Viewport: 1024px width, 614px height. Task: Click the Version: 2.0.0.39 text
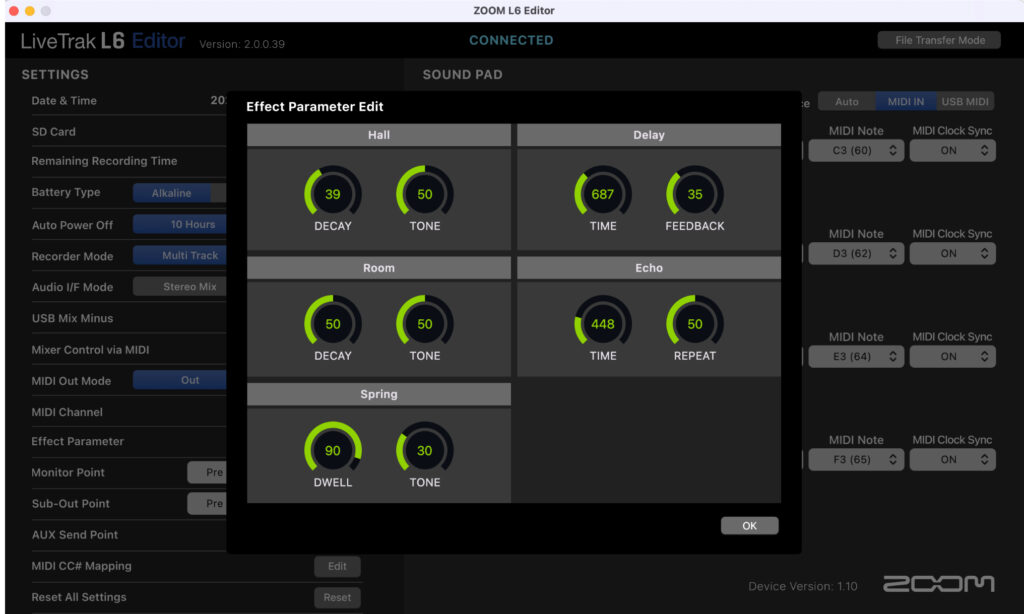[242, 44]
